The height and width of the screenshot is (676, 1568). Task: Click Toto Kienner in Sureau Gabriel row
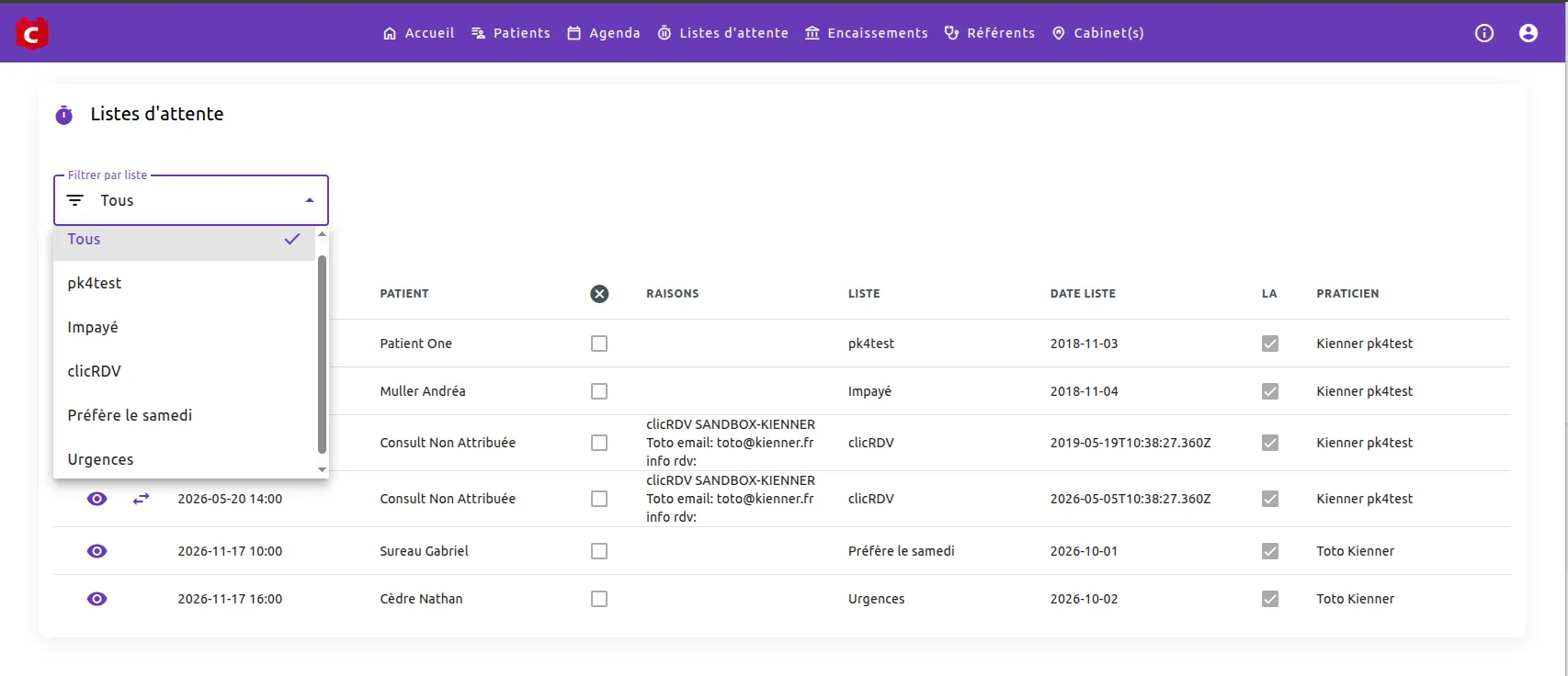[1355, 551]
